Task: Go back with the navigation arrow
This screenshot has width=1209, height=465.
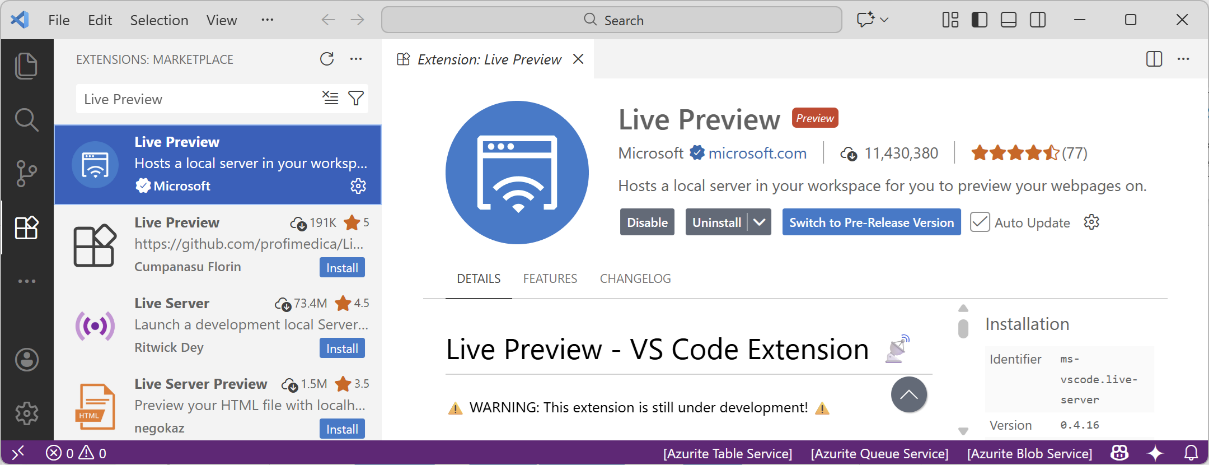Action: click(x=328, y=20)
